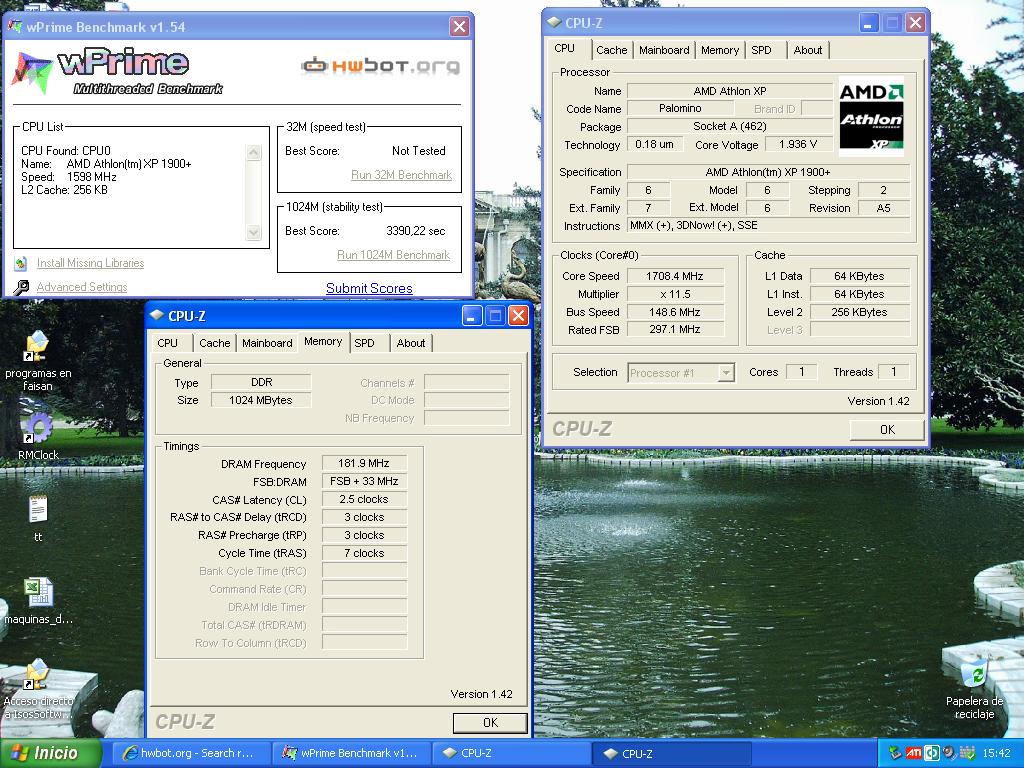1024x768 pixels.
Task: Open Advanced Settings link in wPrime
Action: [x=82, y=287]
